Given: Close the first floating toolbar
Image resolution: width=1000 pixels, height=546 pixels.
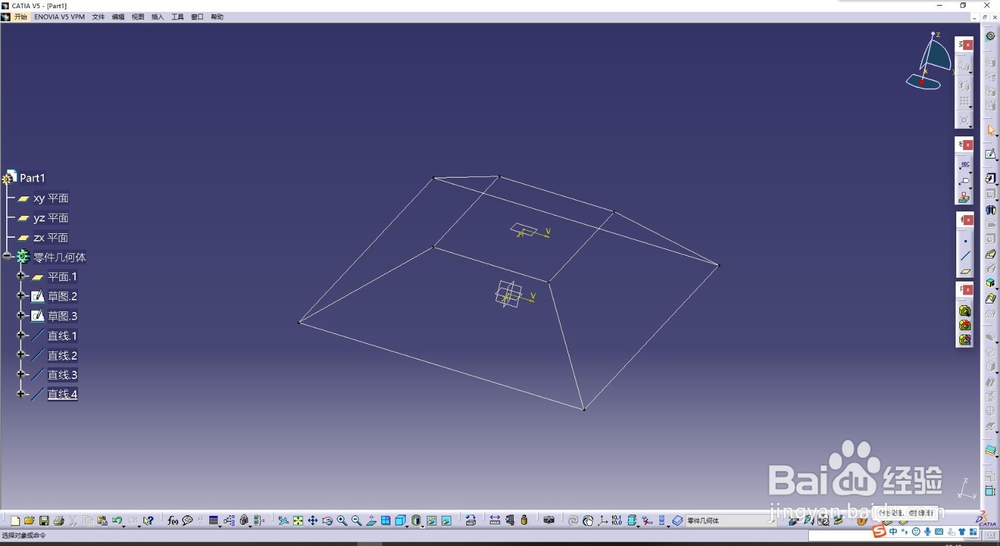Looking at the screenshot, I should [968, 45].
